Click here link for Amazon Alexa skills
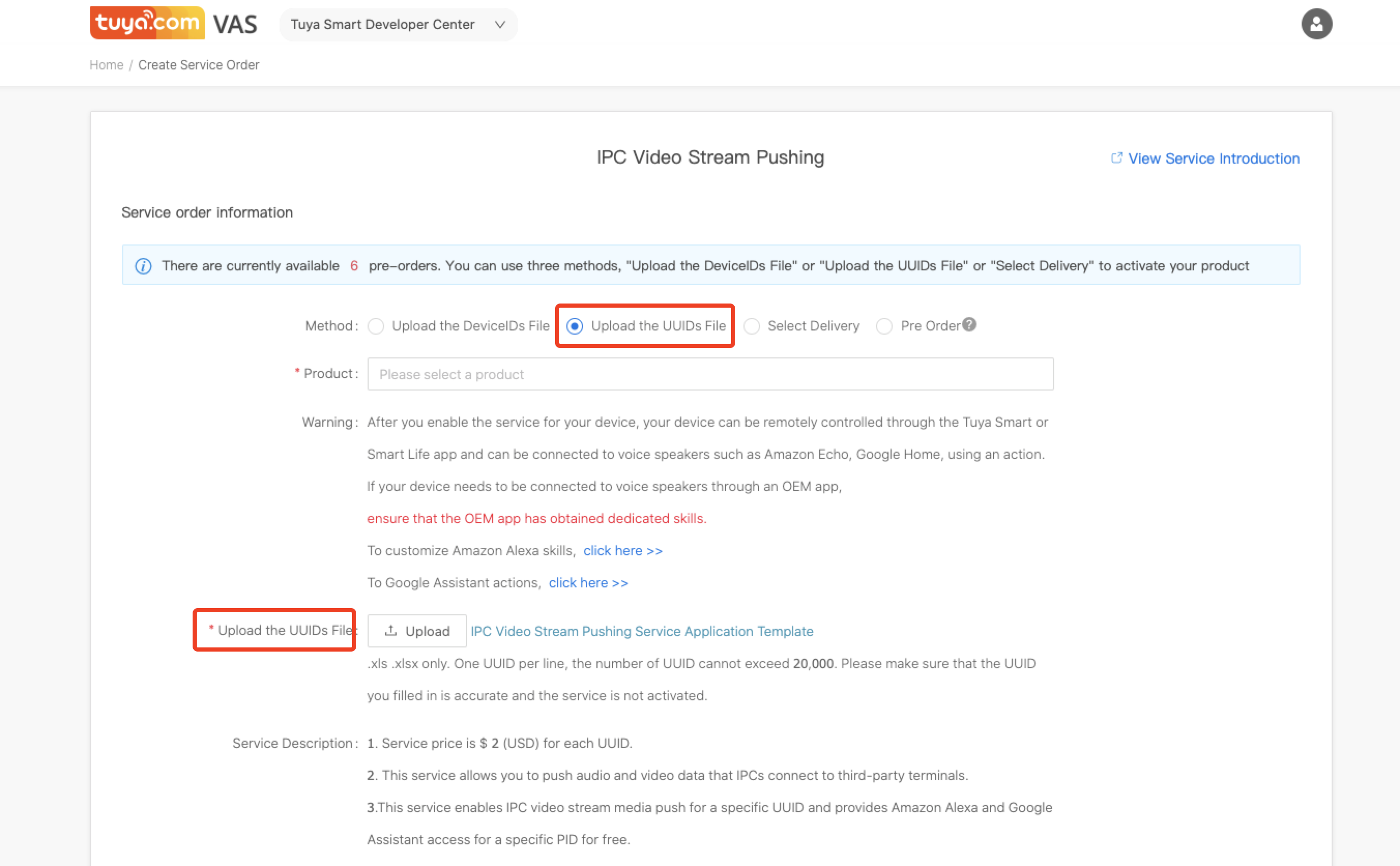Image resolution: width=1400 pixels, height=866 pixels. click(x=623, y=551)
